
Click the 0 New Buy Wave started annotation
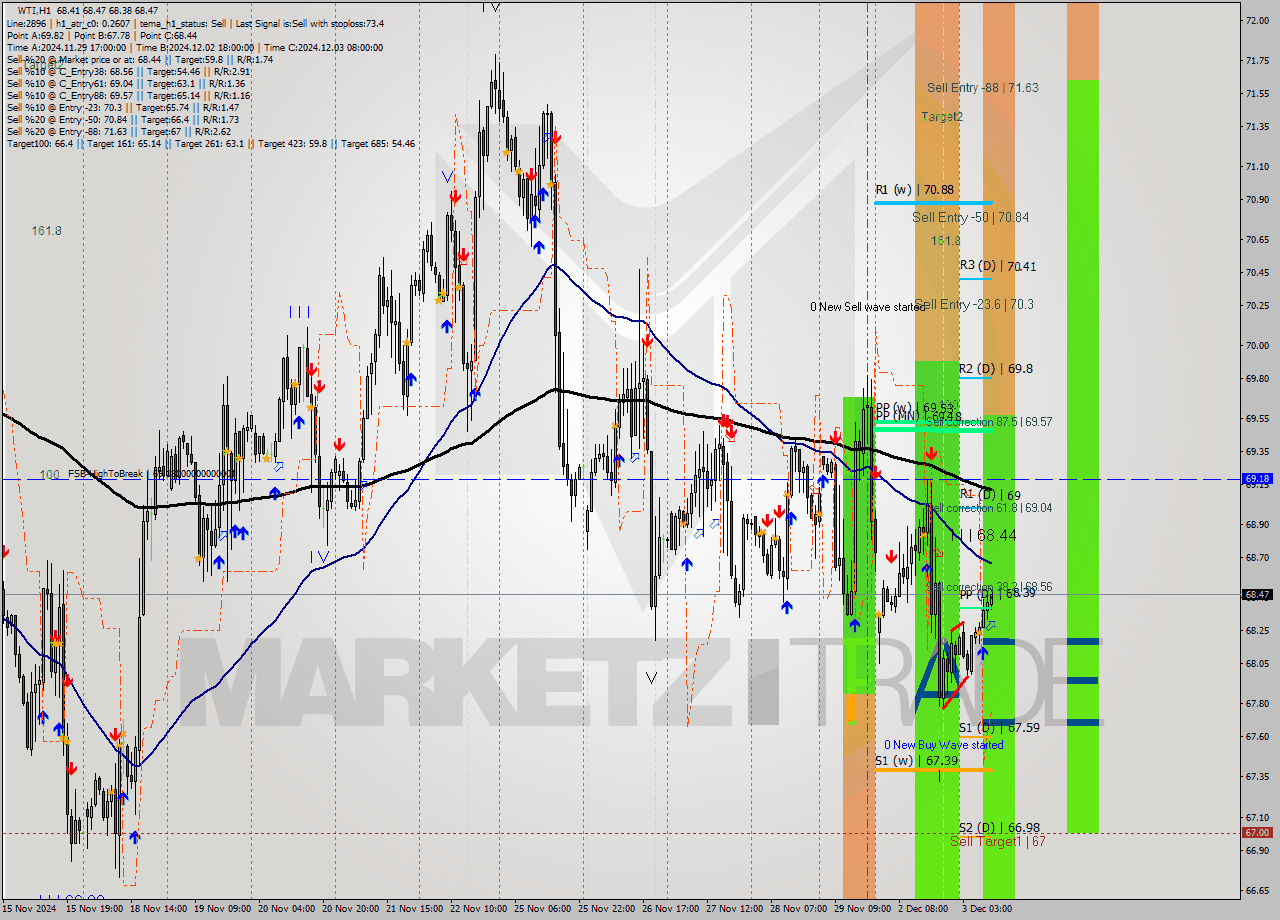[943, 745]
